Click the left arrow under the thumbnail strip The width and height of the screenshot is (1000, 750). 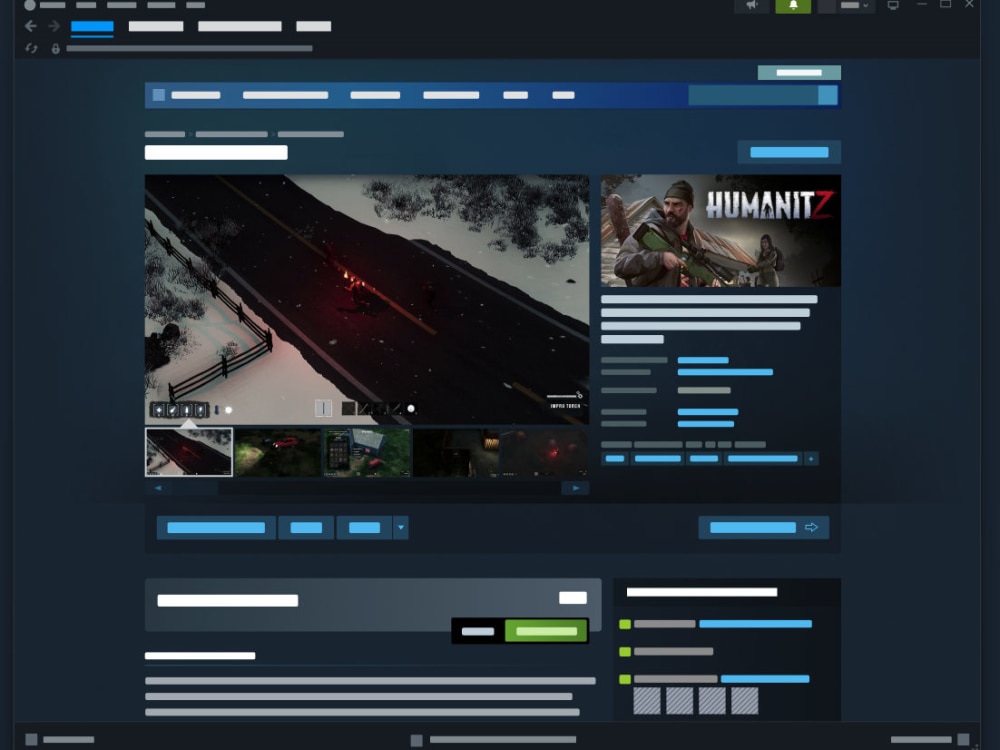click(158, 488)
